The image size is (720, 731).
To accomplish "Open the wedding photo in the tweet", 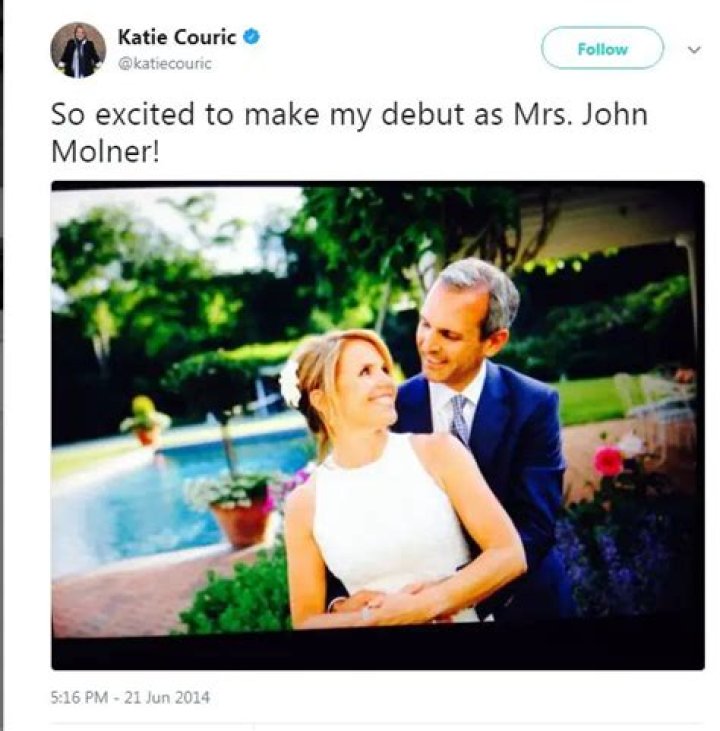I will pos(377,424).
